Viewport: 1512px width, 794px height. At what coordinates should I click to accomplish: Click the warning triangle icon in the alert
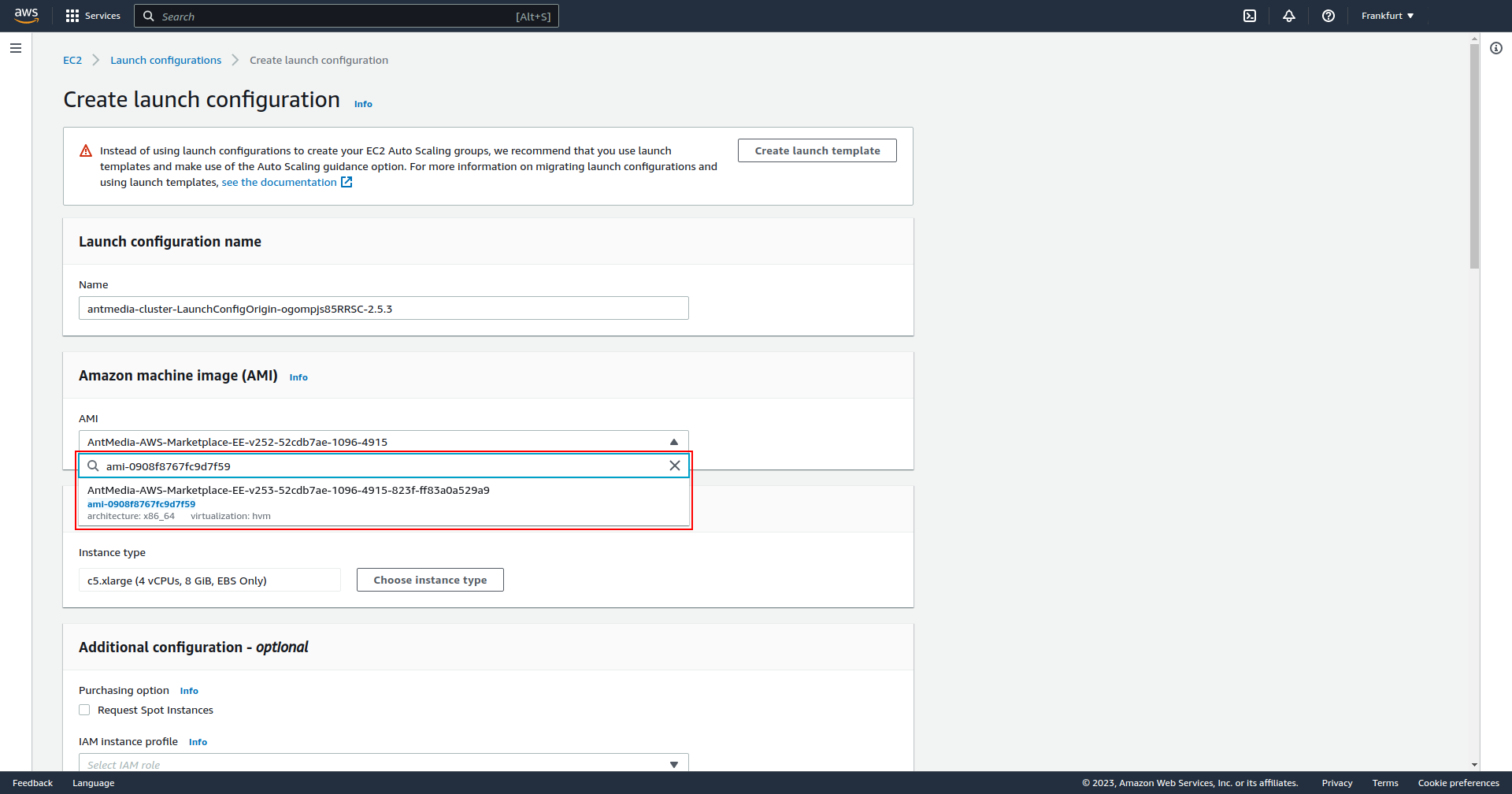pos(86,150)
